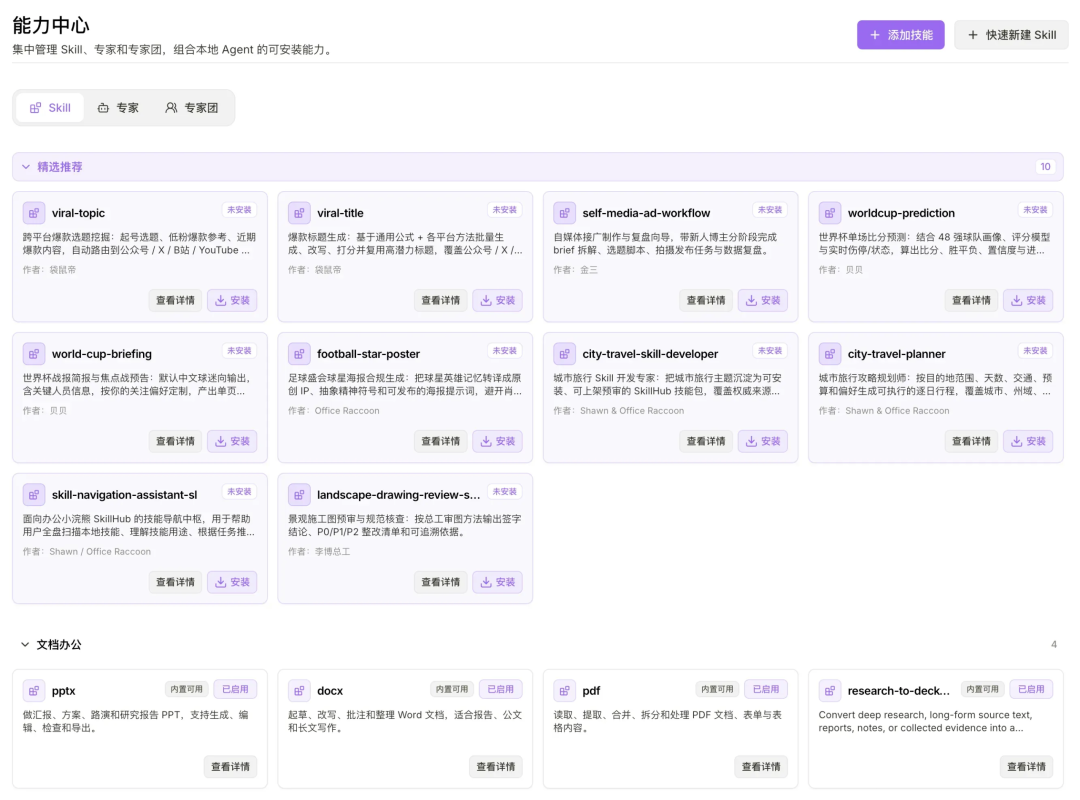Click the viral-title skill icon

pos(299,213)
